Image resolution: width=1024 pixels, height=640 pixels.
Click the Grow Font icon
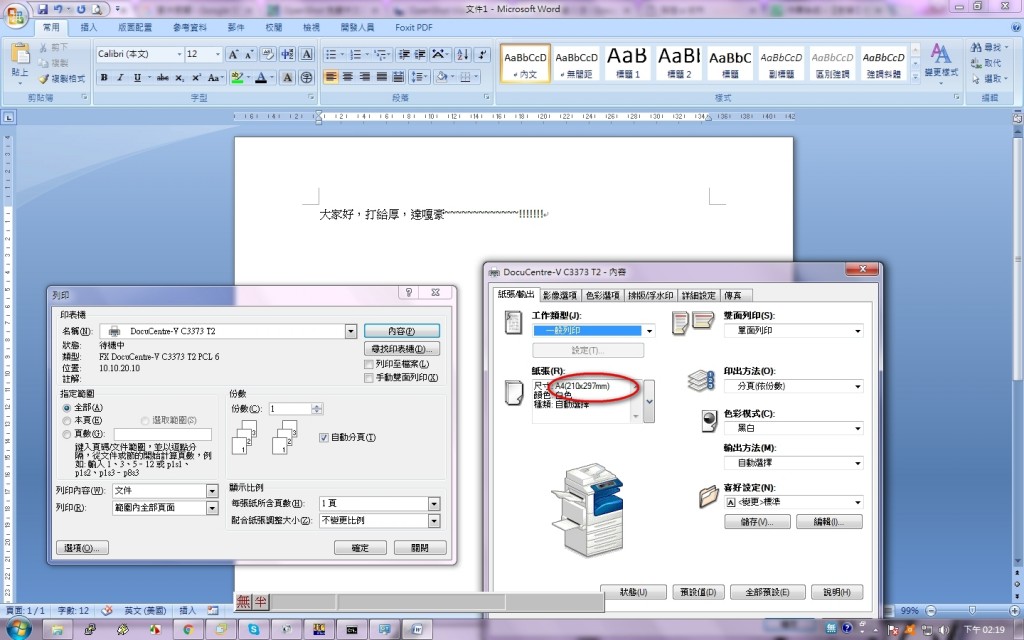(233, 55)
